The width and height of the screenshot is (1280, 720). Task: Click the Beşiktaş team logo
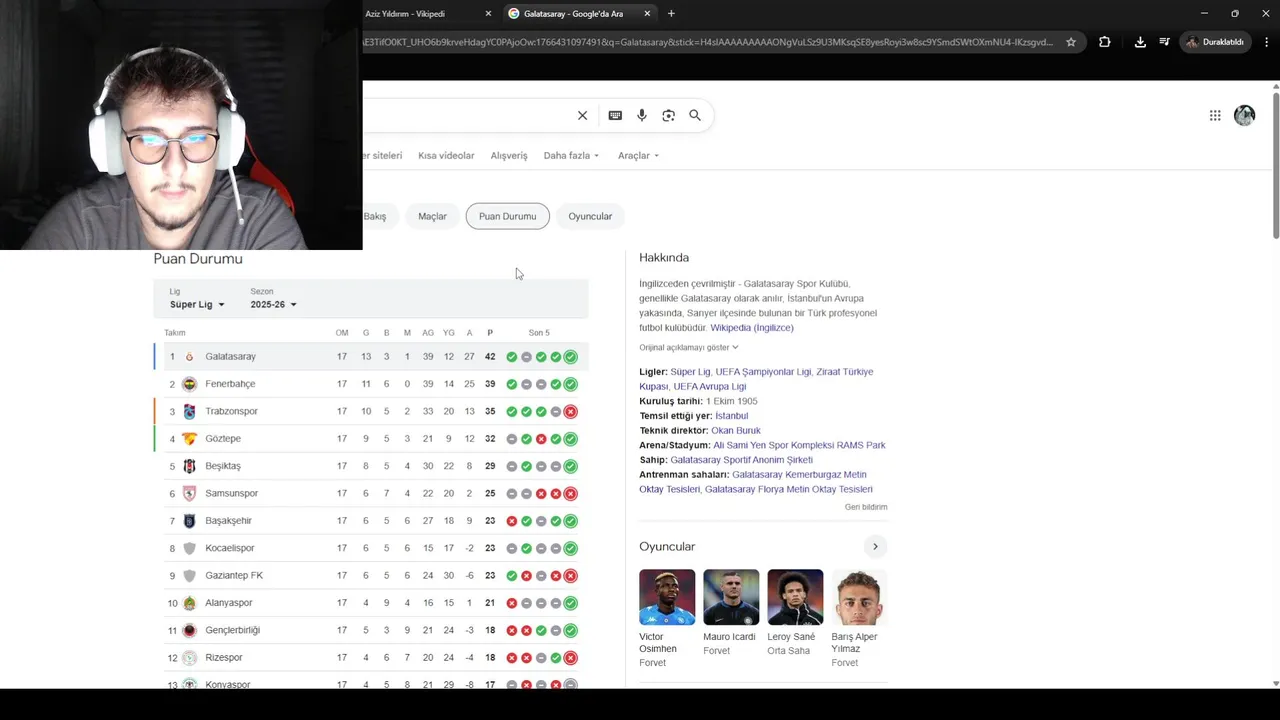tap(189, 466)
